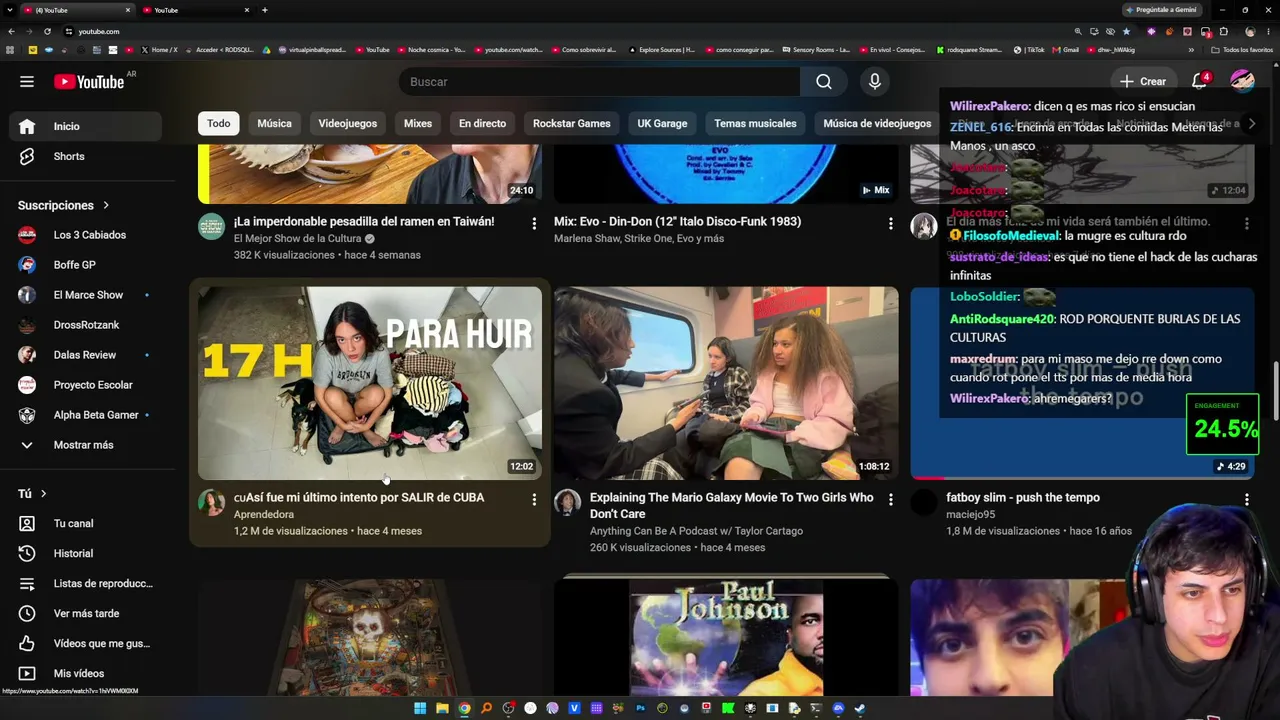The image size is (1280, 720).
Task: Reload the page in Chrome
Action: point(47,31)
